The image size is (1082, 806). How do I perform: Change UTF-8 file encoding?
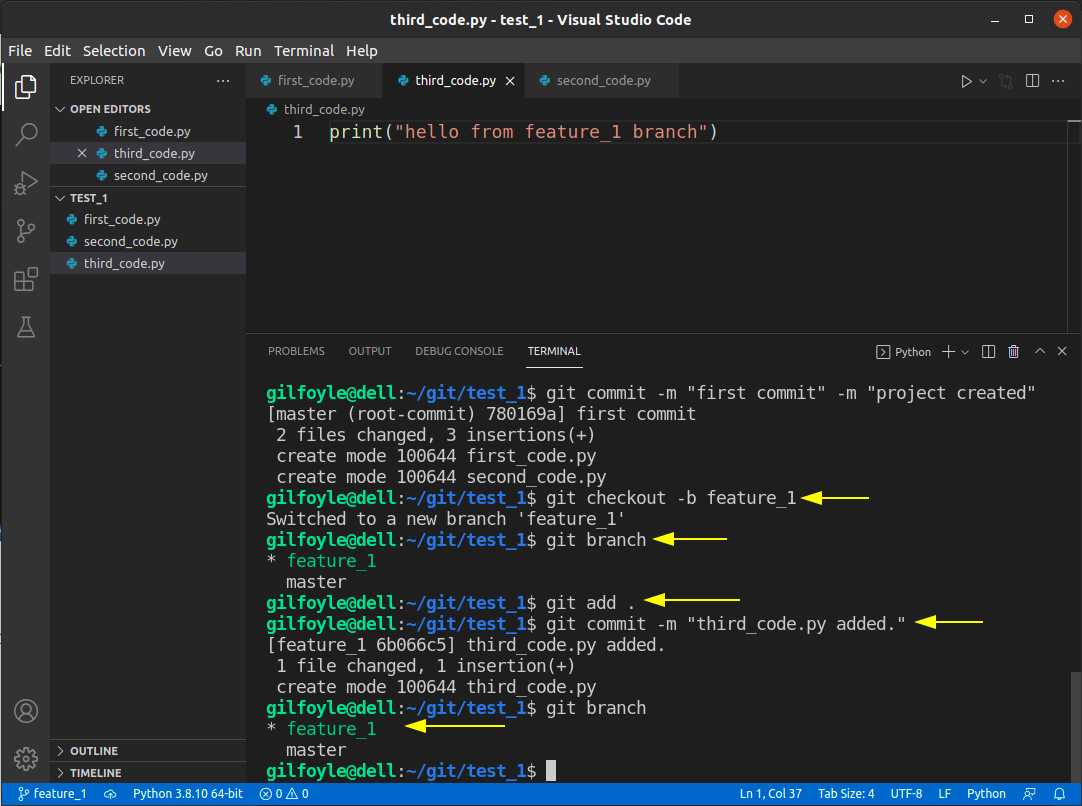tap(906, 794)
